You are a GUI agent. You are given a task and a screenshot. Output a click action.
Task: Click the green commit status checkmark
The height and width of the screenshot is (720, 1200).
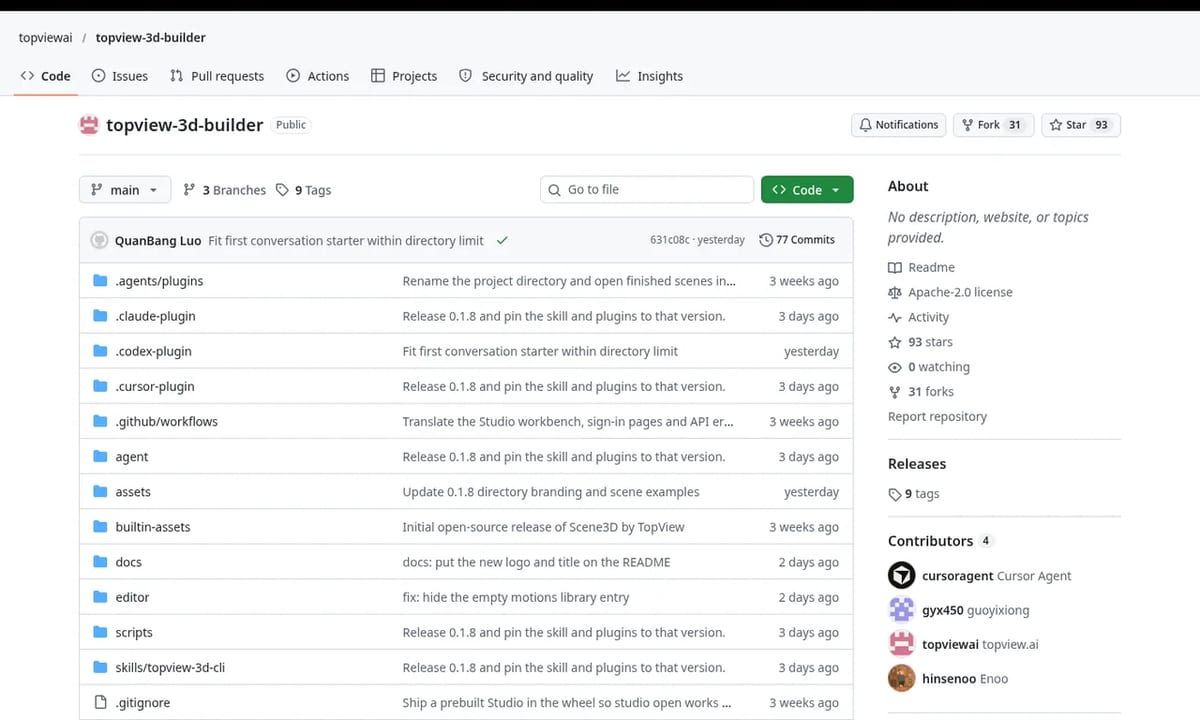502,240
